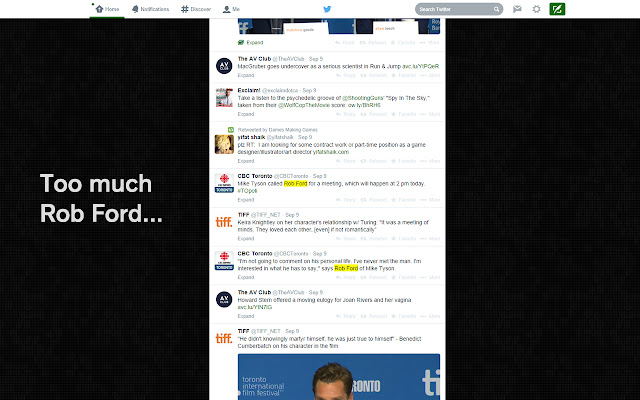Expand the CBC Toronto Mike Tyson meeting tweet
Image resolution: width=640 pixels, height=400 pixels.
coord(246,200)
